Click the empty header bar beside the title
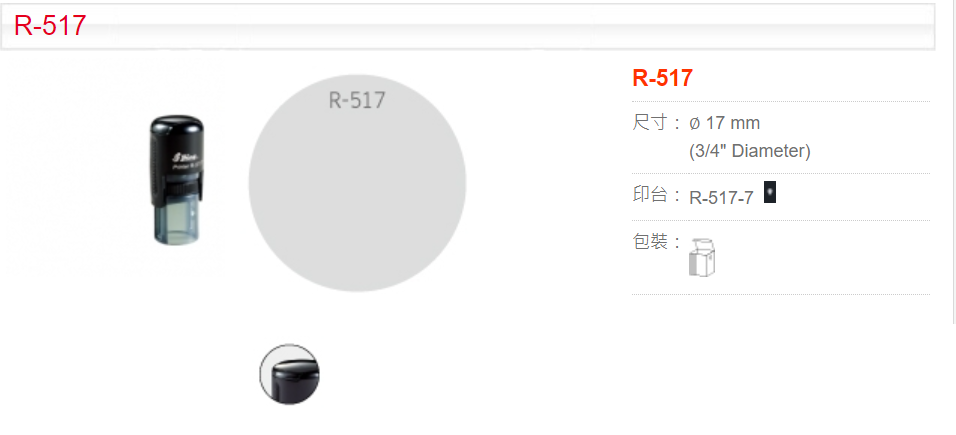 tap(512, 26)
